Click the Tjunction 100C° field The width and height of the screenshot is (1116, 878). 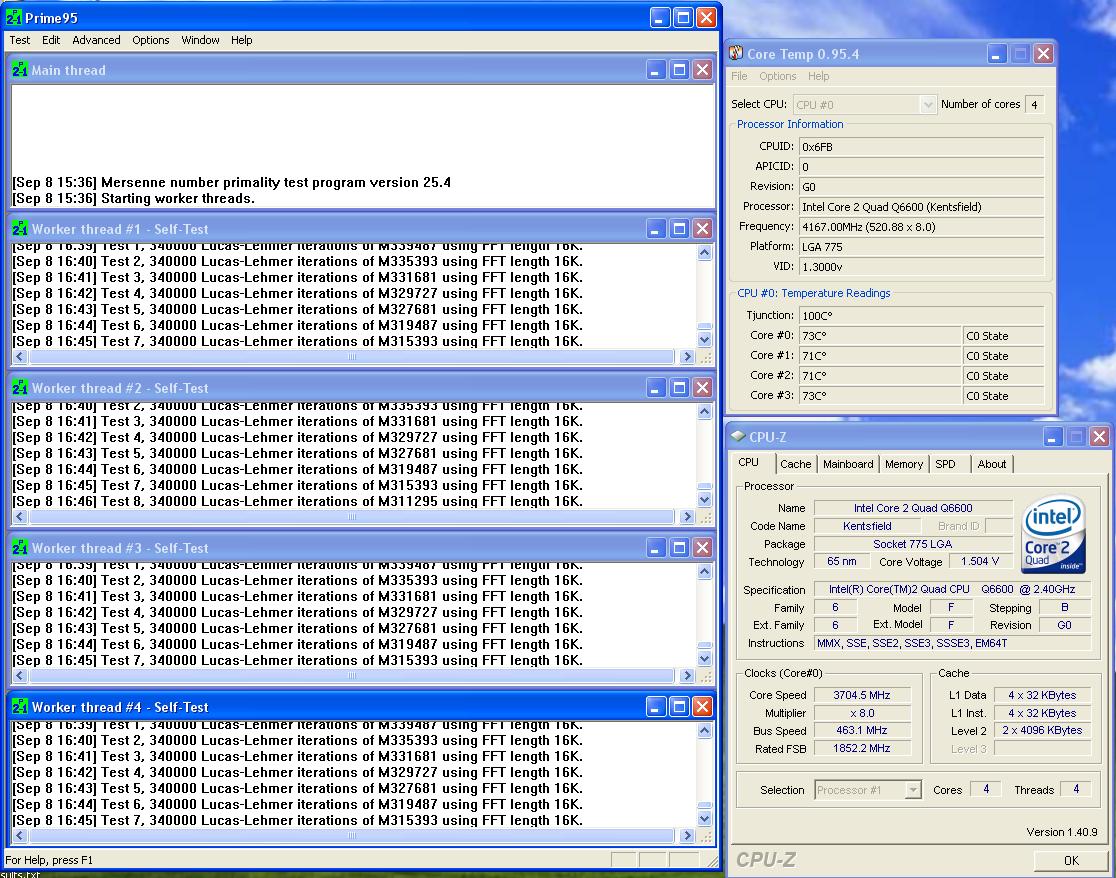click(922, 316)
